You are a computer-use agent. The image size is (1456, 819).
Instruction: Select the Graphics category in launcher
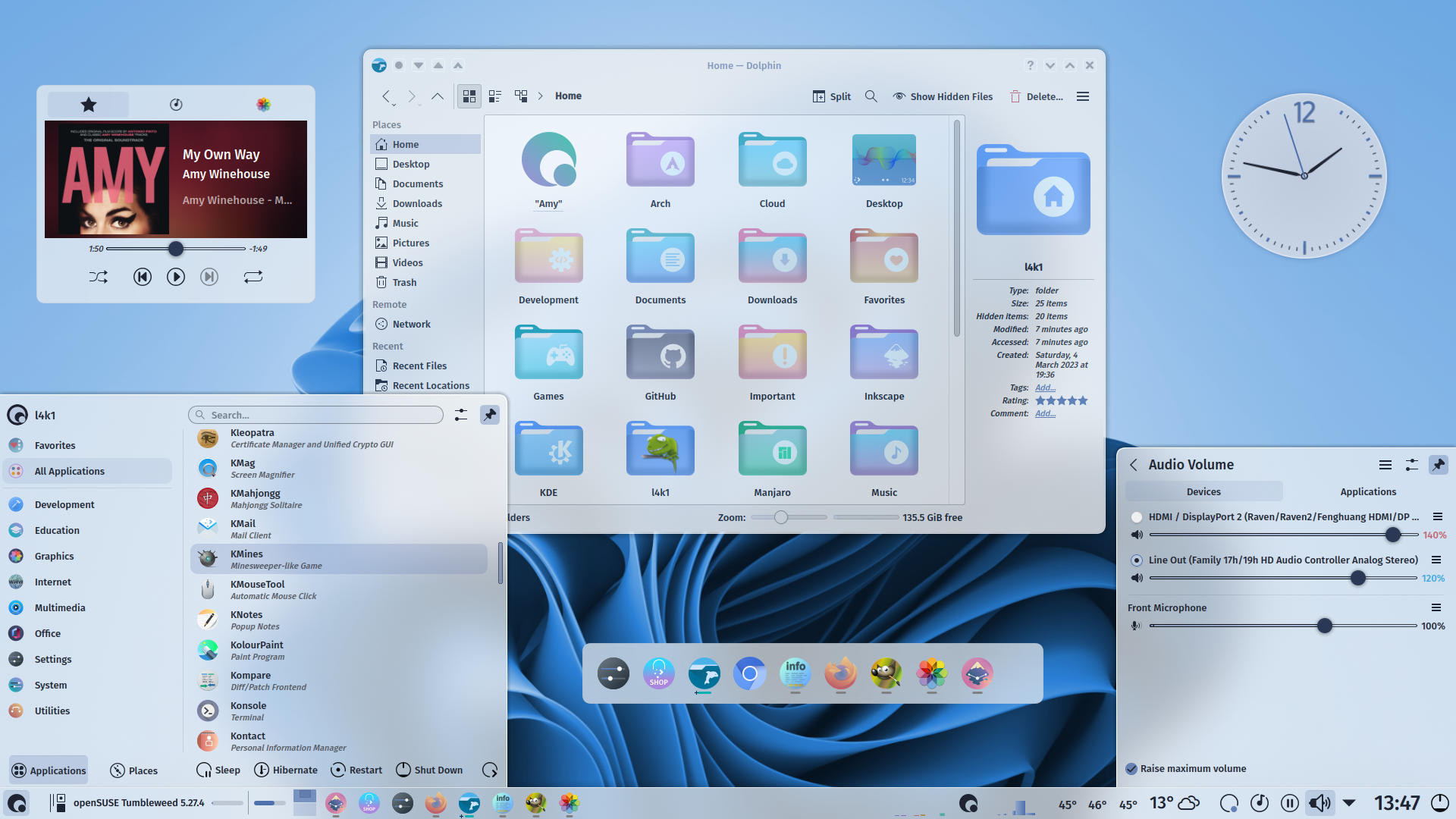[x=88, y=556]
